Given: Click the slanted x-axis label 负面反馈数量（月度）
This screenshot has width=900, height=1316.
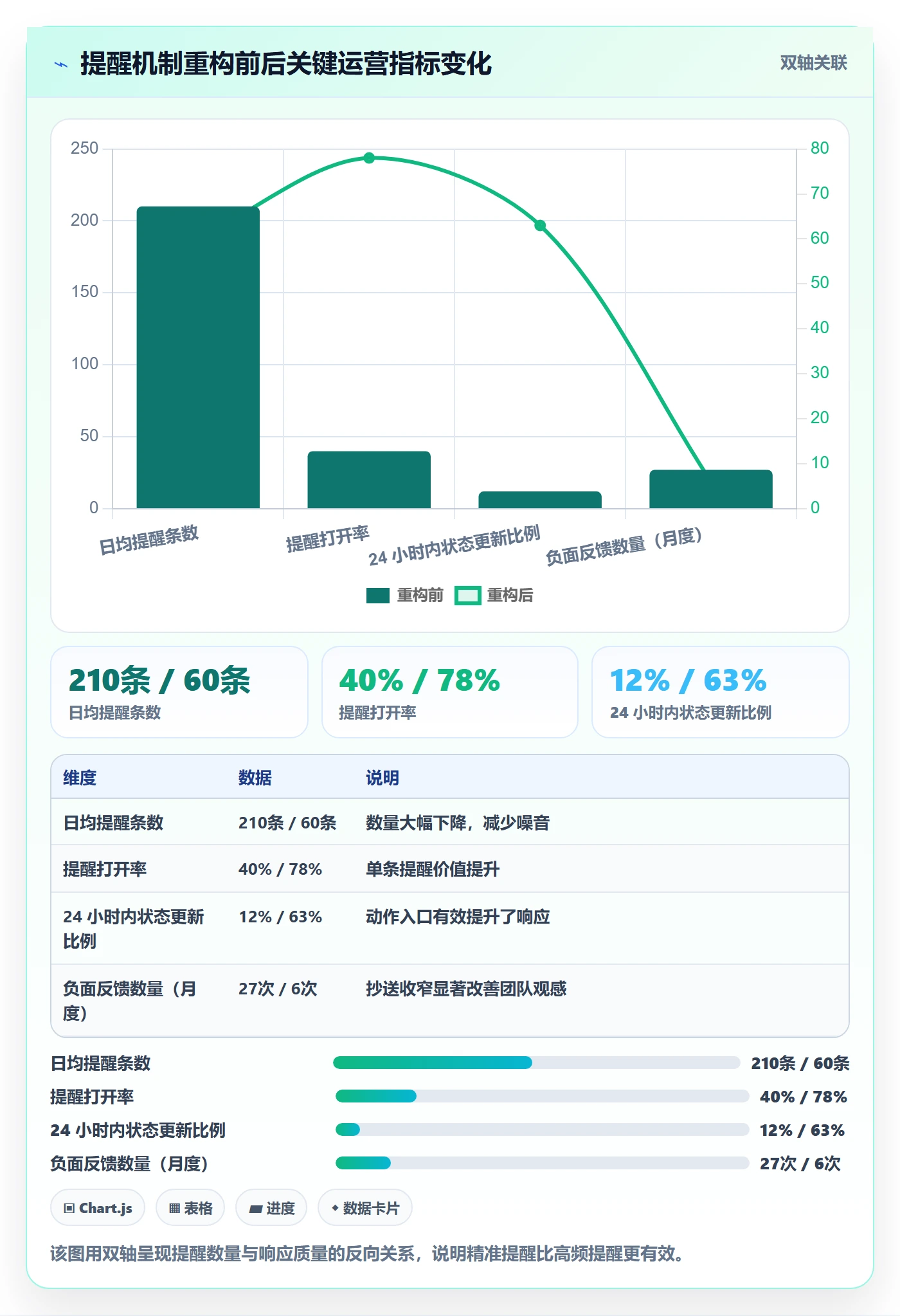Looking at the screenshot, I should click(x=624, y=546).
